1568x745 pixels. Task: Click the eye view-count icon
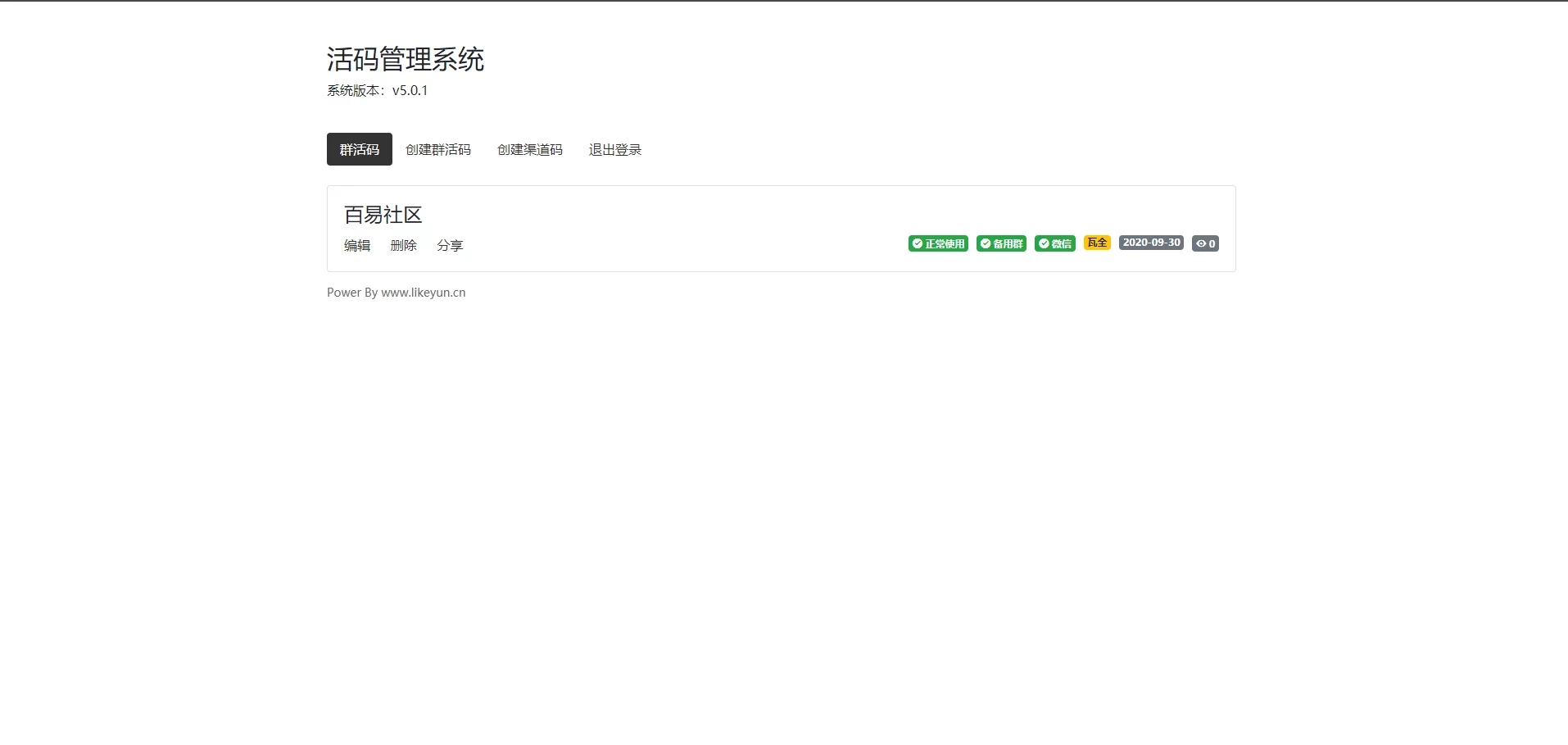[1201, 243]
